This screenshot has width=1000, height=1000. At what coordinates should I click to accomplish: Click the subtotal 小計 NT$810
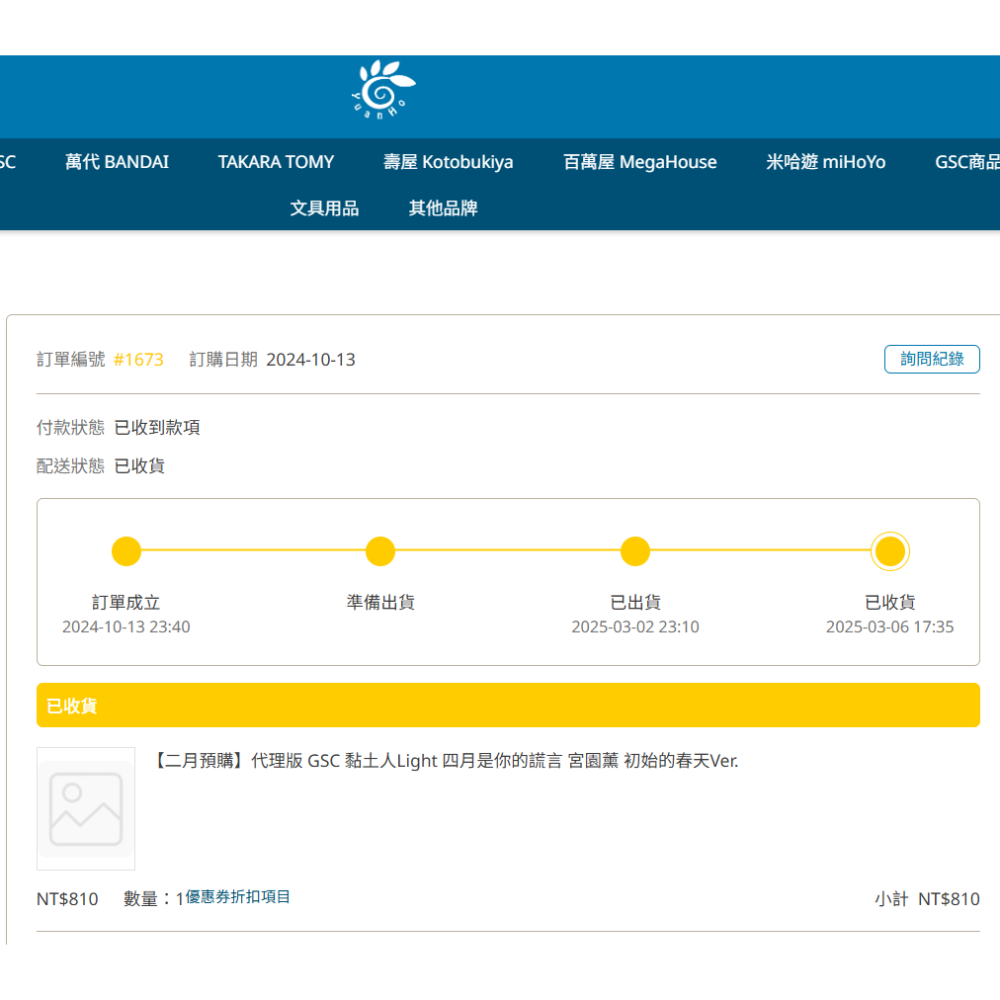(x=927, y=899)
